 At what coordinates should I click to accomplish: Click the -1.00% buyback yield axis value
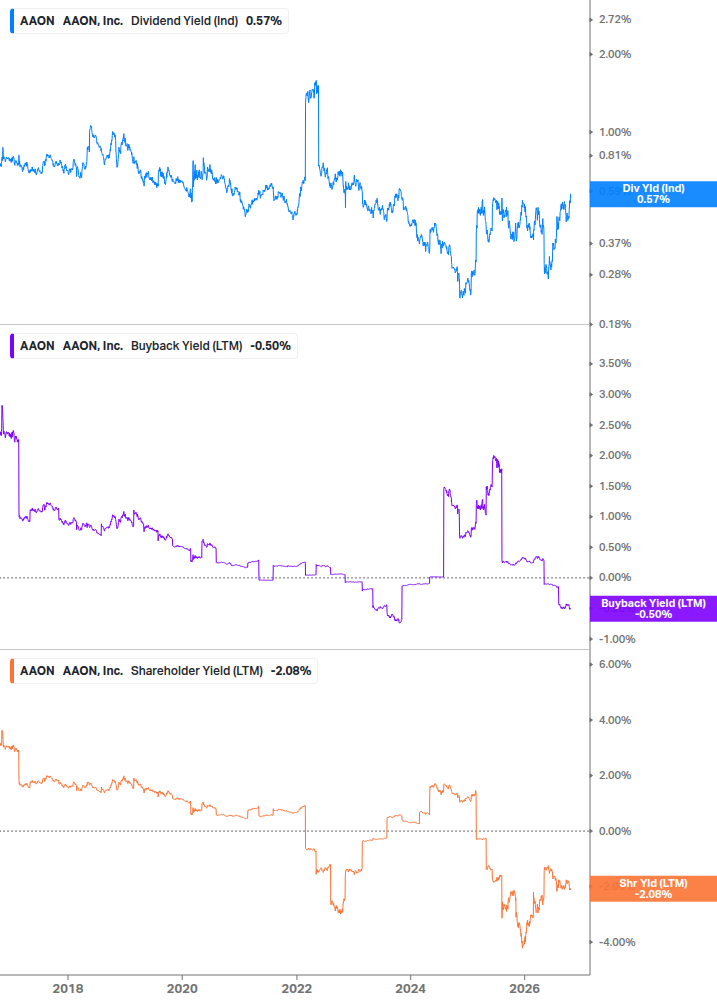tap(617, 640)
